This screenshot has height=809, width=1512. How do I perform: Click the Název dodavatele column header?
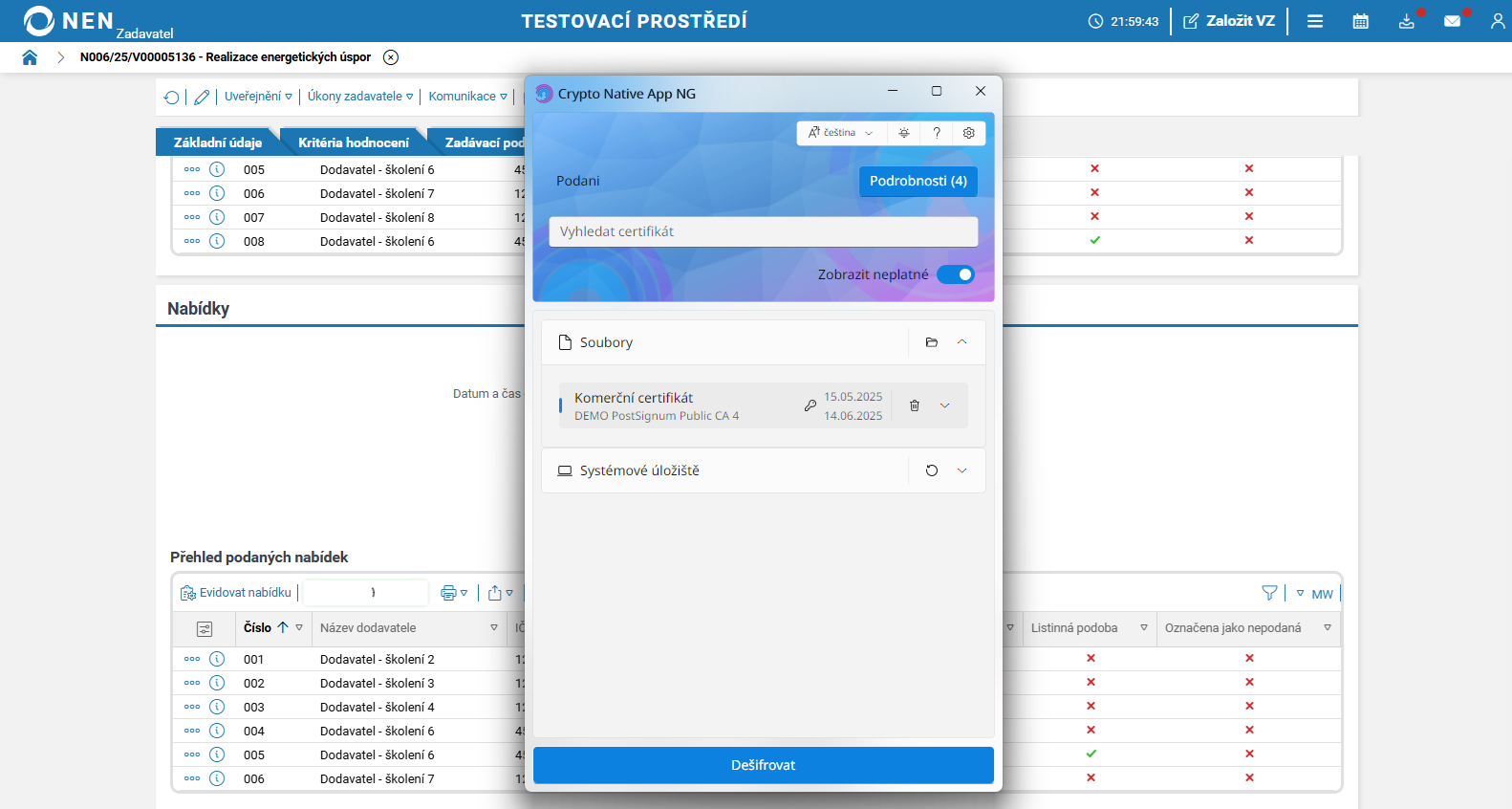pos(368,628)
